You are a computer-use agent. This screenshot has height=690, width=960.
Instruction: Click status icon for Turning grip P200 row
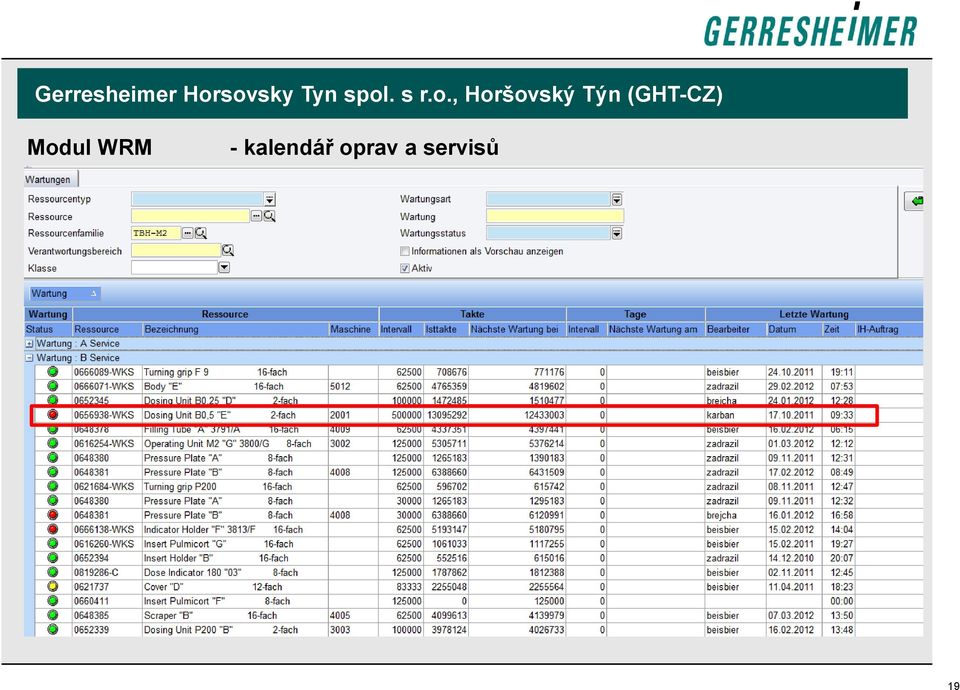click(53, 487)
